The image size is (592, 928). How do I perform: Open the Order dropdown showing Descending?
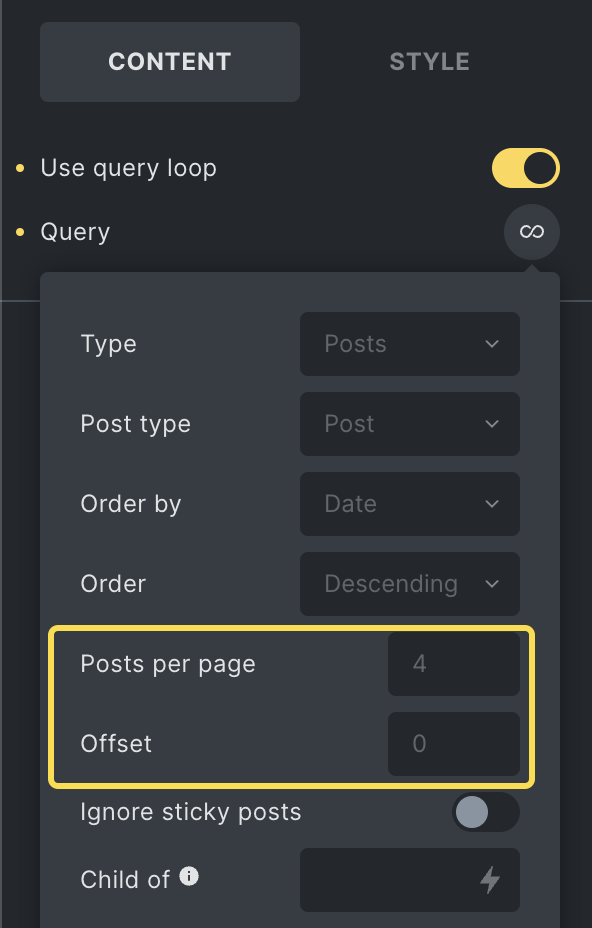click(x=410, y=584)
